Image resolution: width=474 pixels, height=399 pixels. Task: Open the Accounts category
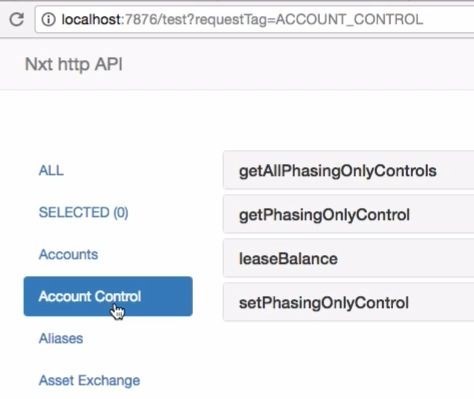(x=68, y=254)
